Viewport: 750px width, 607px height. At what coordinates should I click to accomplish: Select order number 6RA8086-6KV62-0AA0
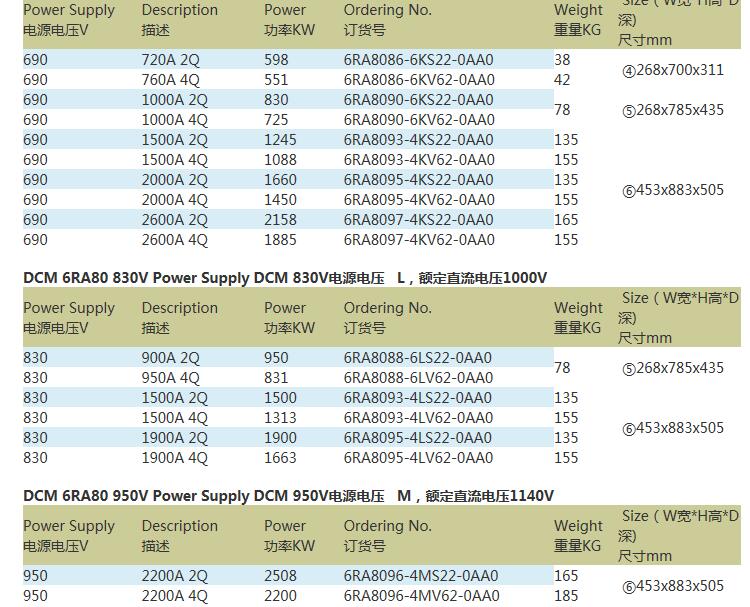pos(418,80)
